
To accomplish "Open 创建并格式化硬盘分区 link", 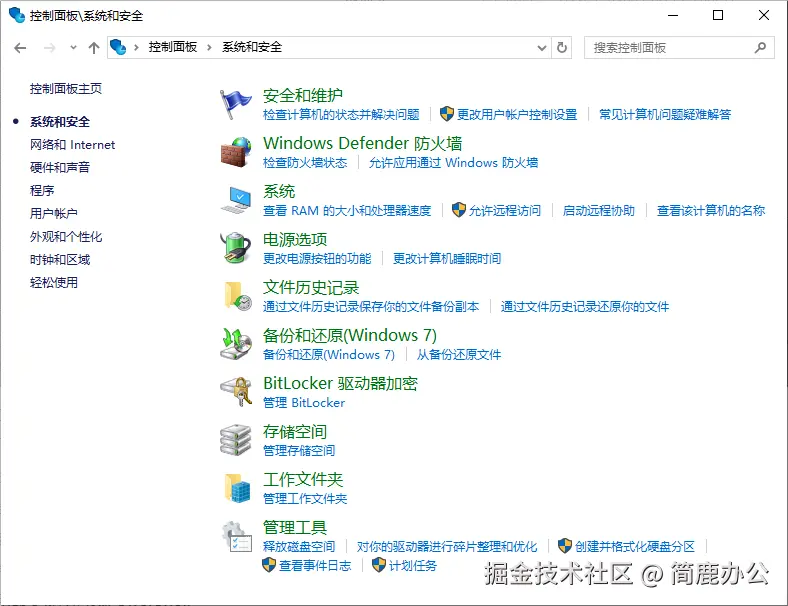I will point(635,546).
